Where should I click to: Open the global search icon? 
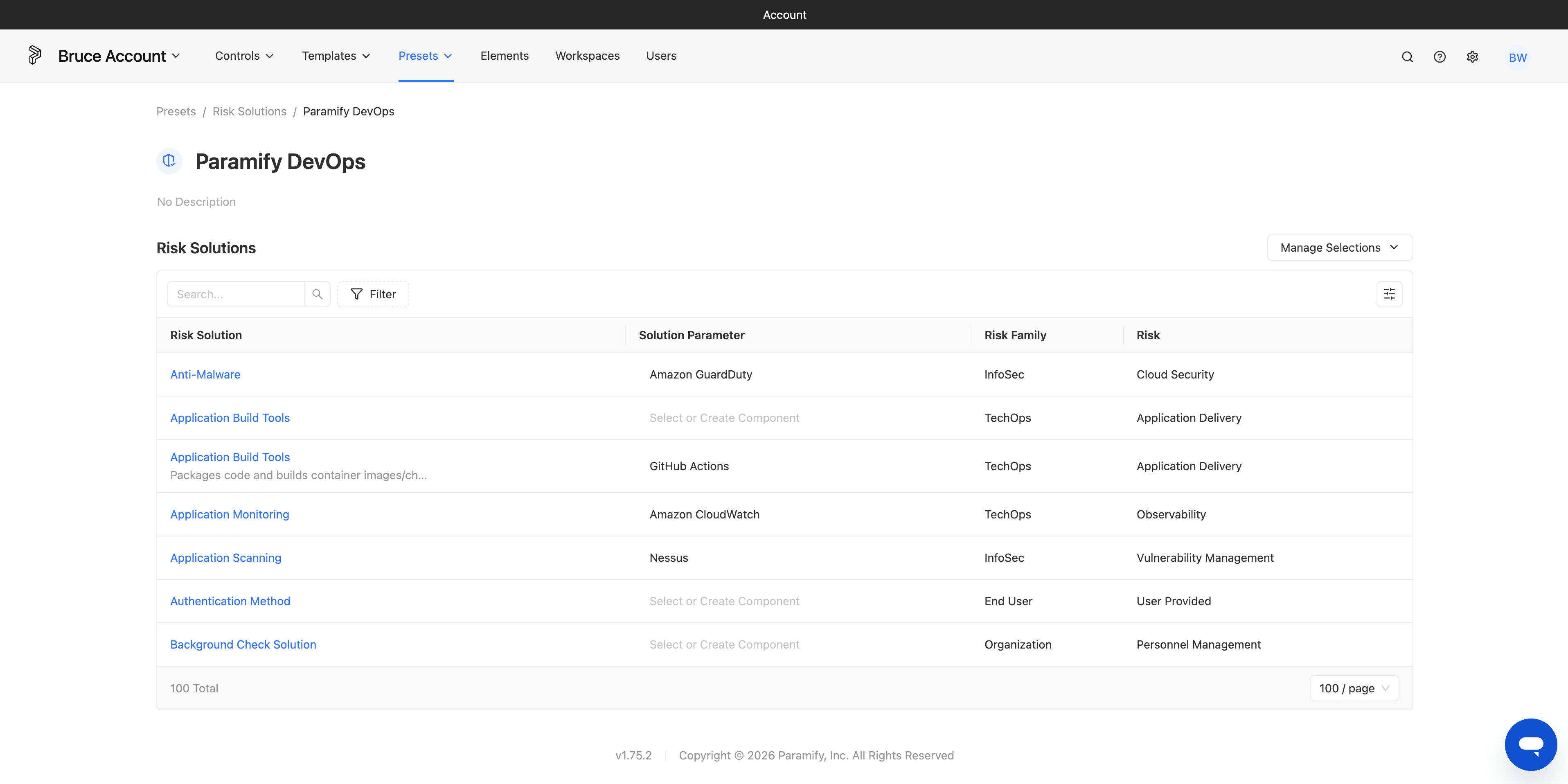click(x=1407, y=56)
